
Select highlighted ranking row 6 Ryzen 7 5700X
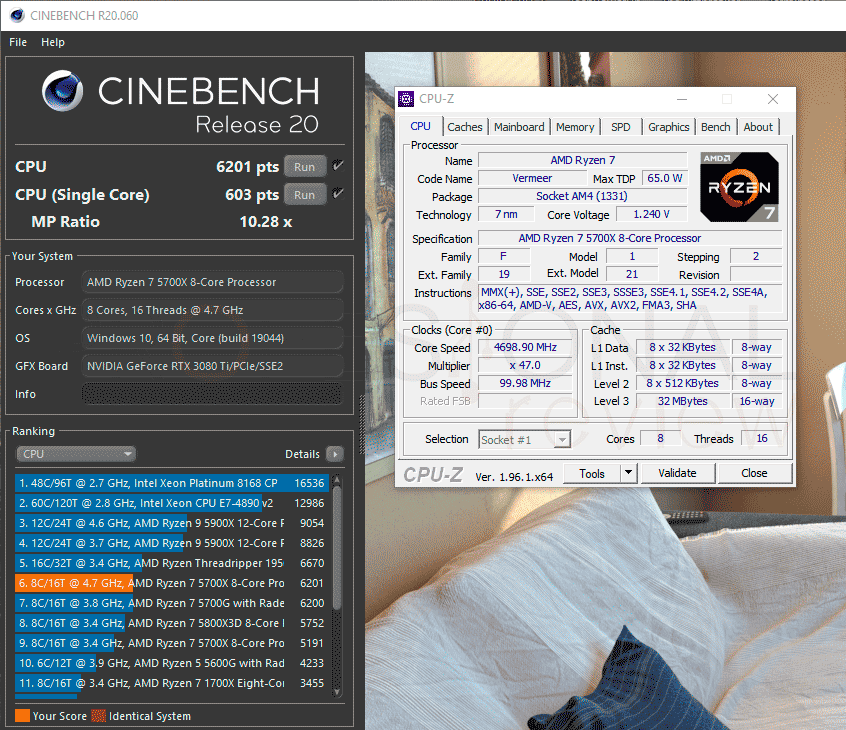coord(172,583)
